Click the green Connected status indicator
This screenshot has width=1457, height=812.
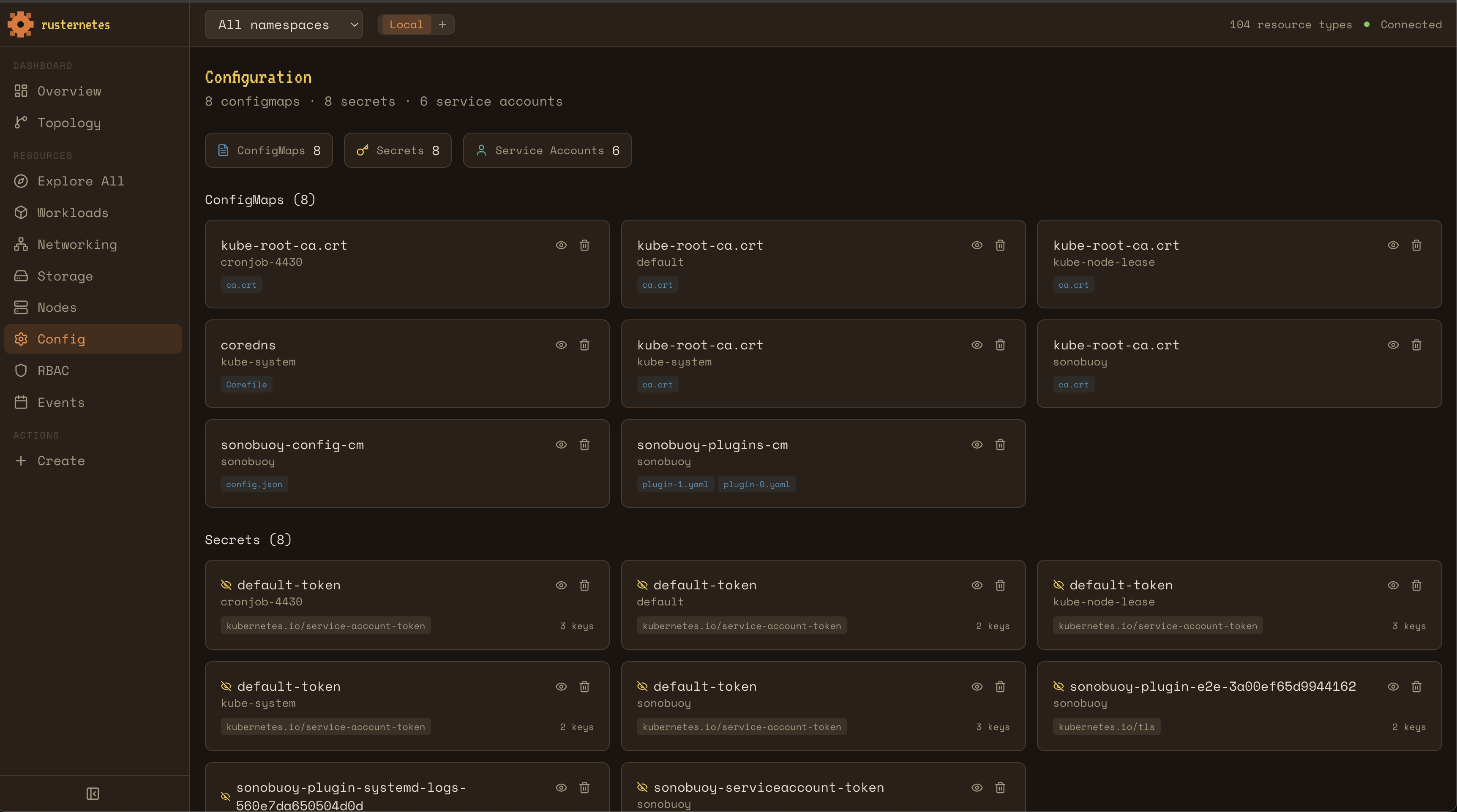click(x=1367, y=25)
